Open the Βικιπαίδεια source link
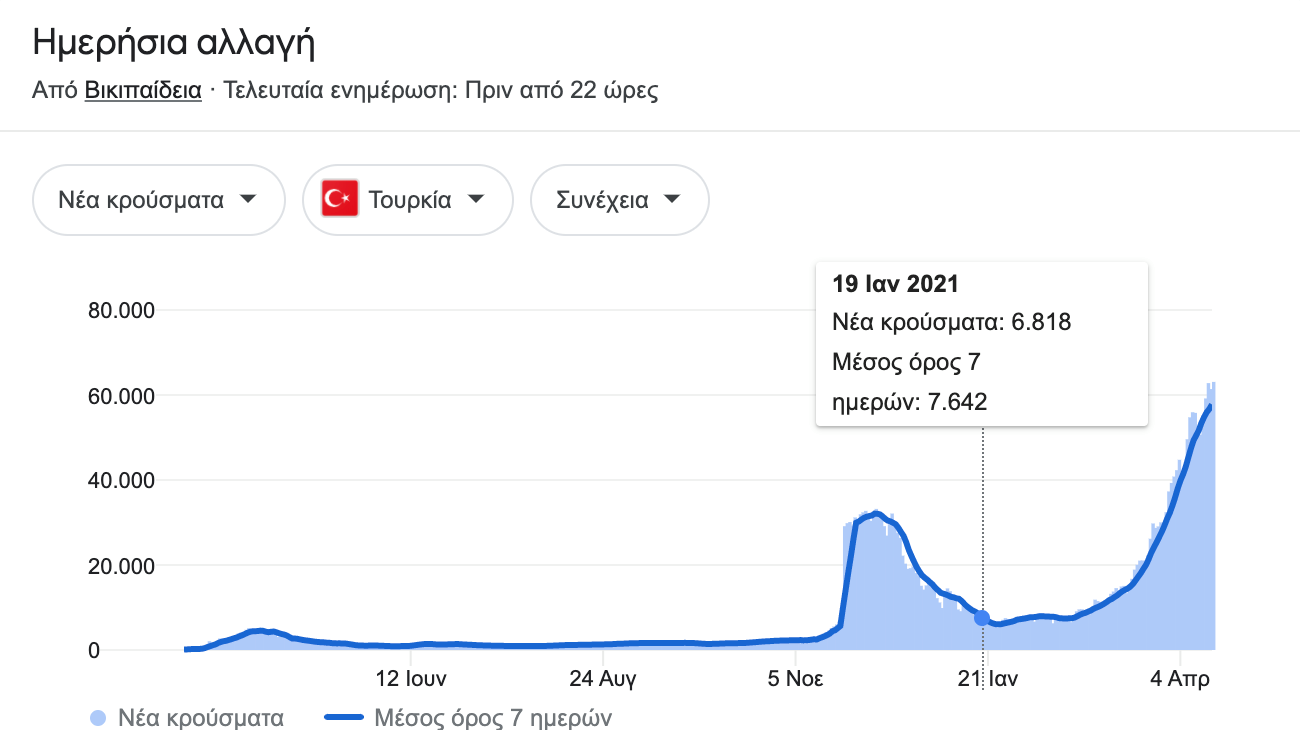This screenshot has width=1300, height=730. [x=143, y=91]
